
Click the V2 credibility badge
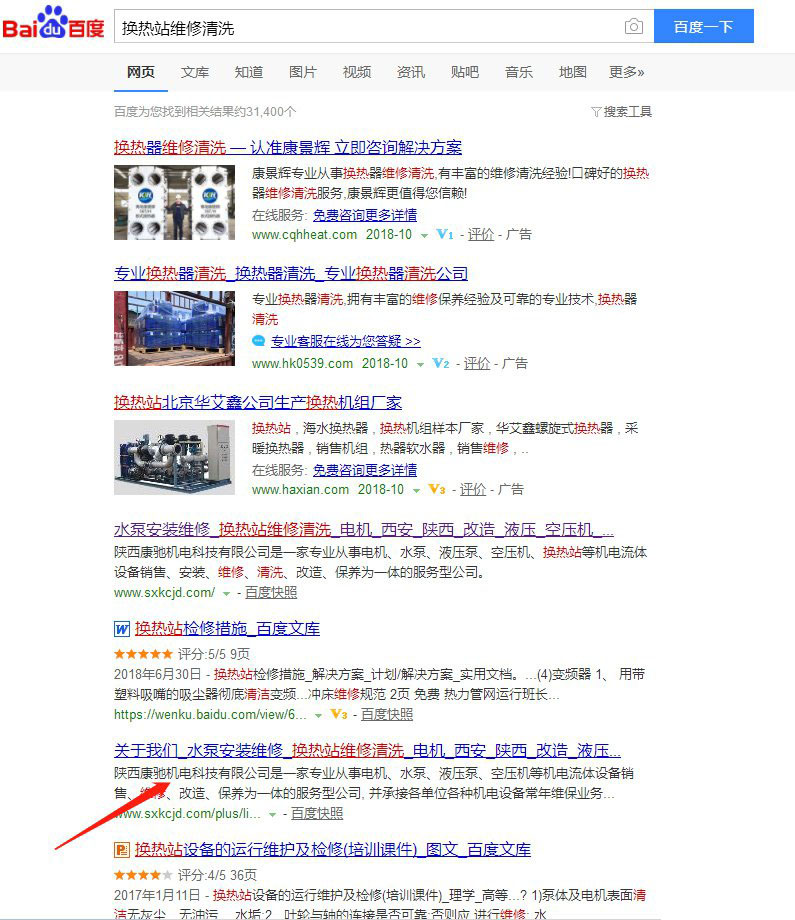coord(441,364)
